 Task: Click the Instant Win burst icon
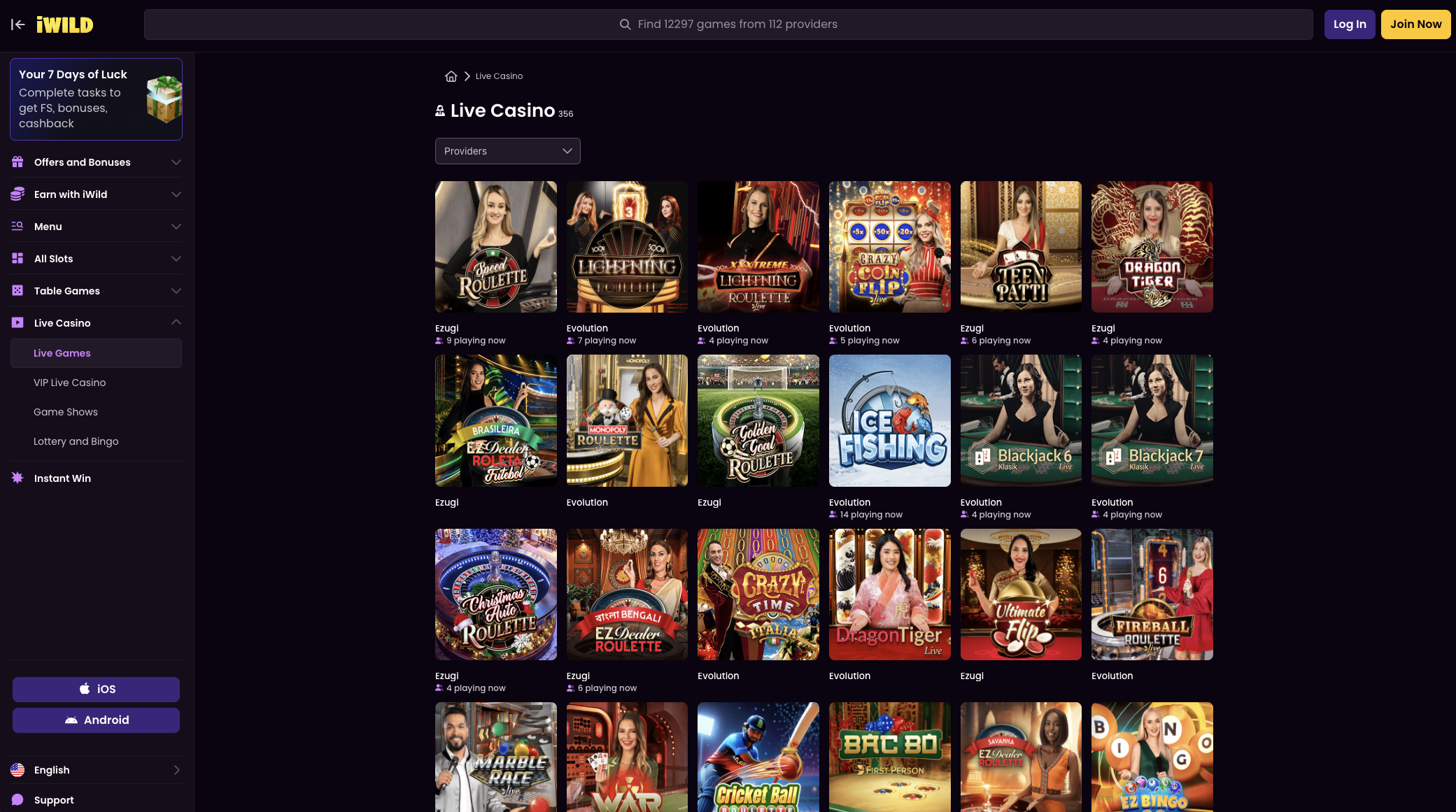pos(17,478)
